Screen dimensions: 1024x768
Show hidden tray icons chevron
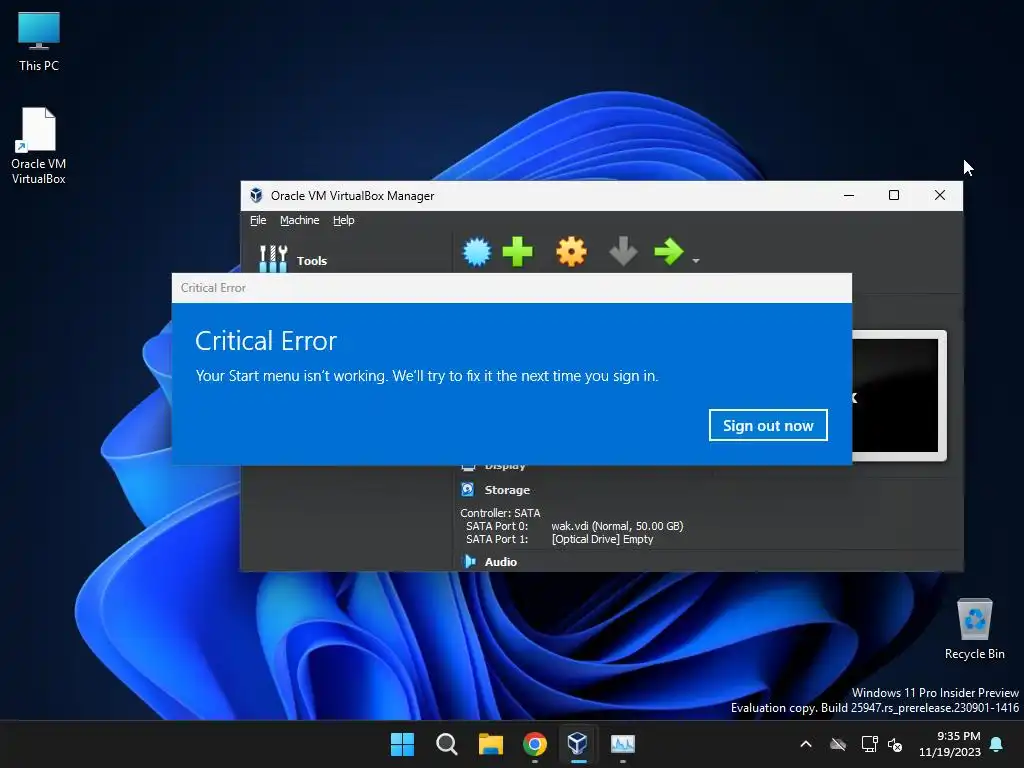point(806,744)
